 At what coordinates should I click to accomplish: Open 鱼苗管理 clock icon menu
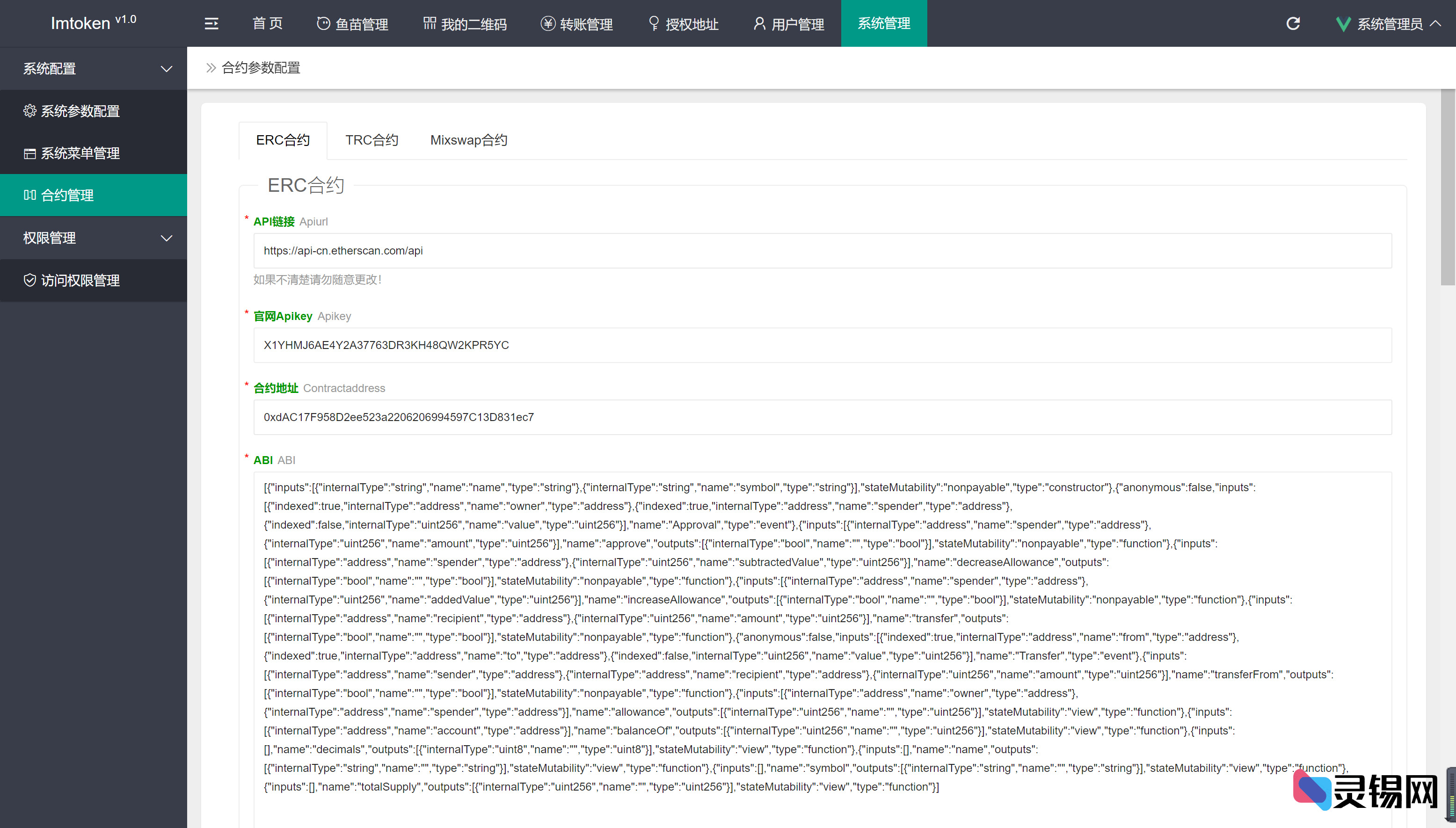[x=353, y=24]
